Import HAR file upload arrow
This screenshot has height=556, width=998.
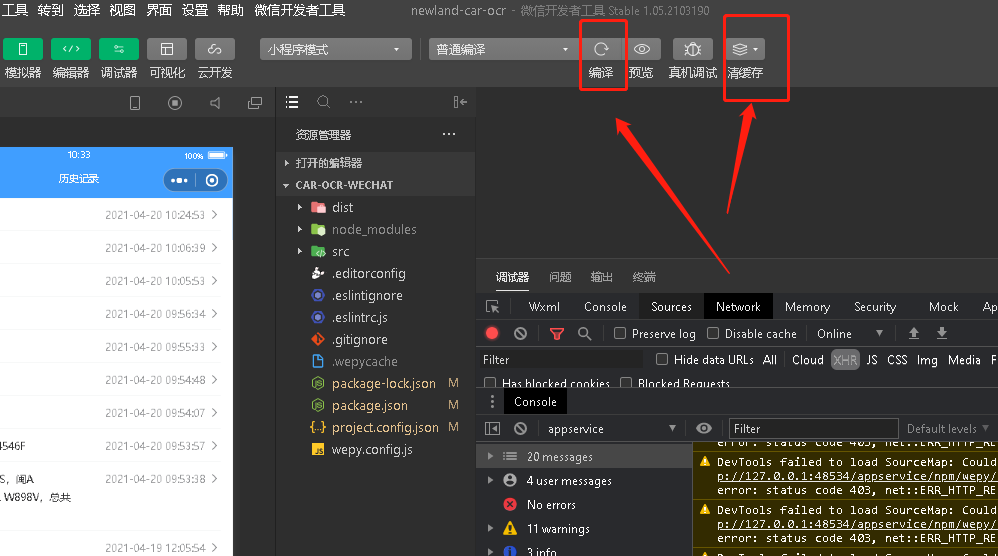(913, 333)
